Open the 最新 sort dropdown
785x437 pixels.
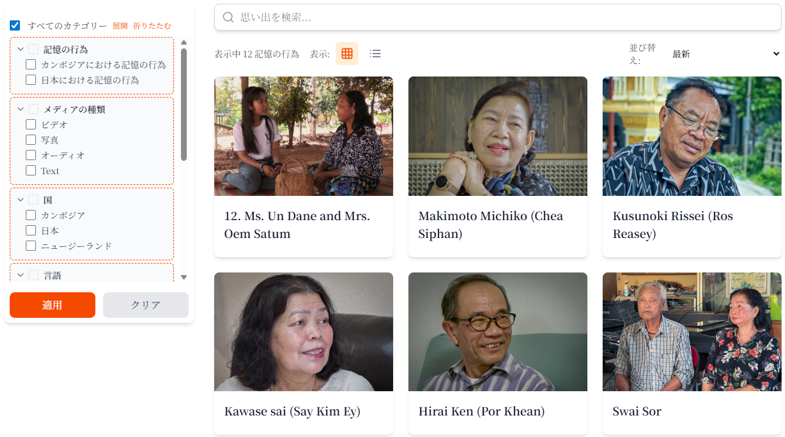[x=725, y=54]
